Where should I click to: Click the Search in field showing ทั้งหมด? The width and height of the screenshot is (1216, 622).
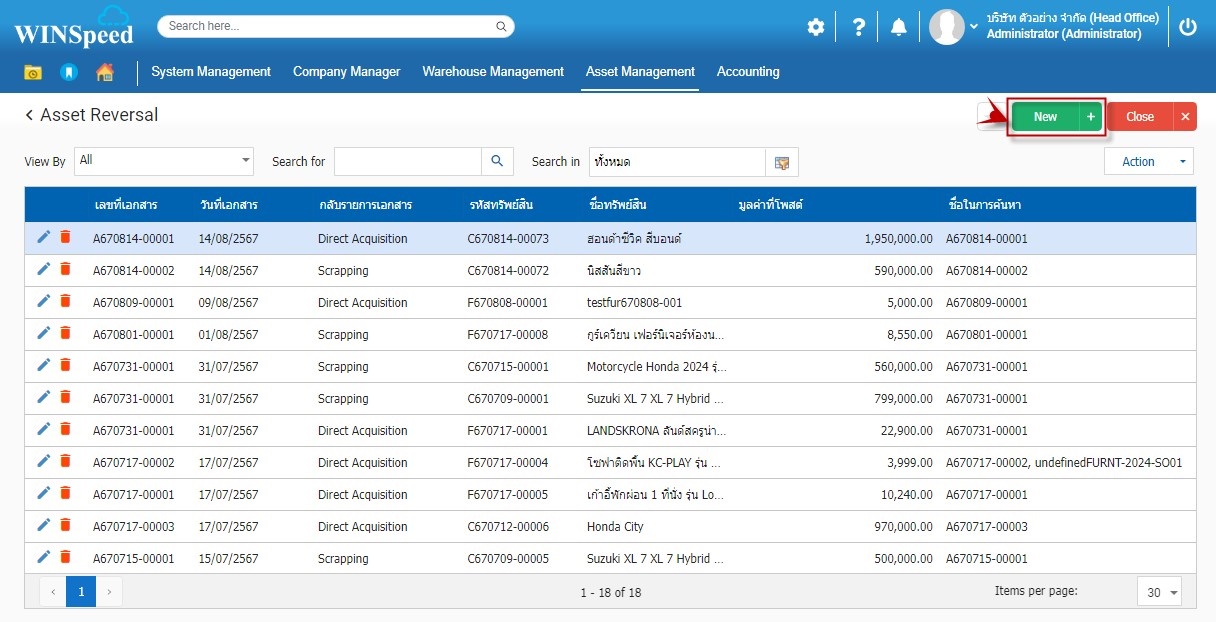(677, 162)
